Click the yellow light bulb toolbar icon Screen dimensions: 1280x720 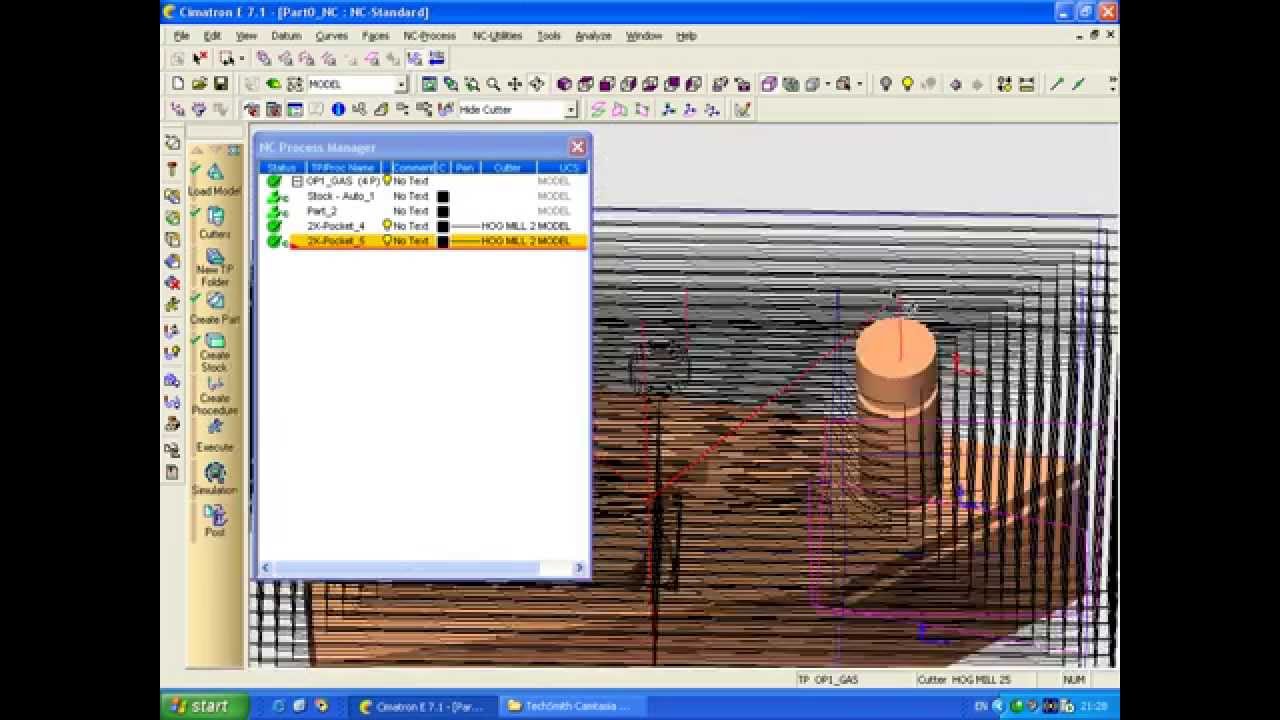coord(907,84)
